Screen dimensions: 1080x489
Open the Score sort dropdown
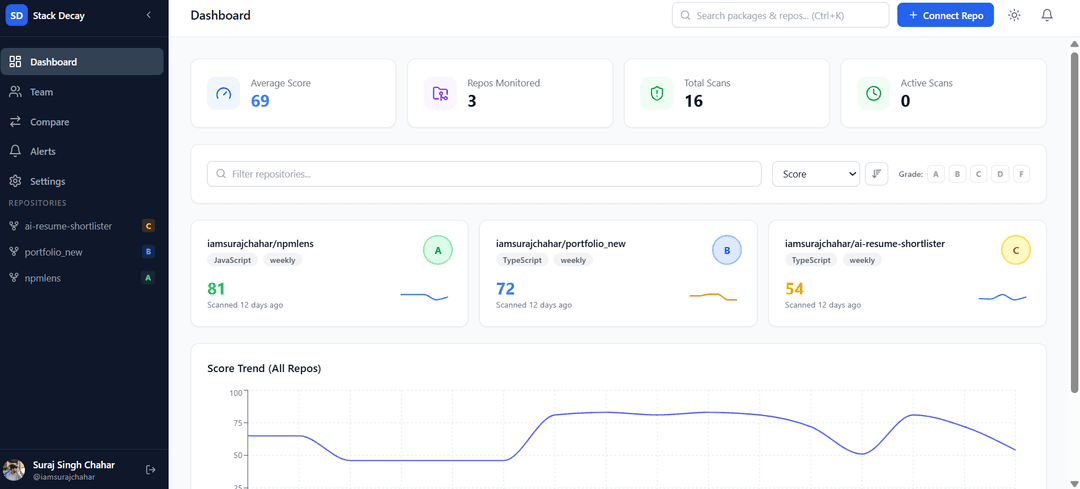tap(816, 174)
